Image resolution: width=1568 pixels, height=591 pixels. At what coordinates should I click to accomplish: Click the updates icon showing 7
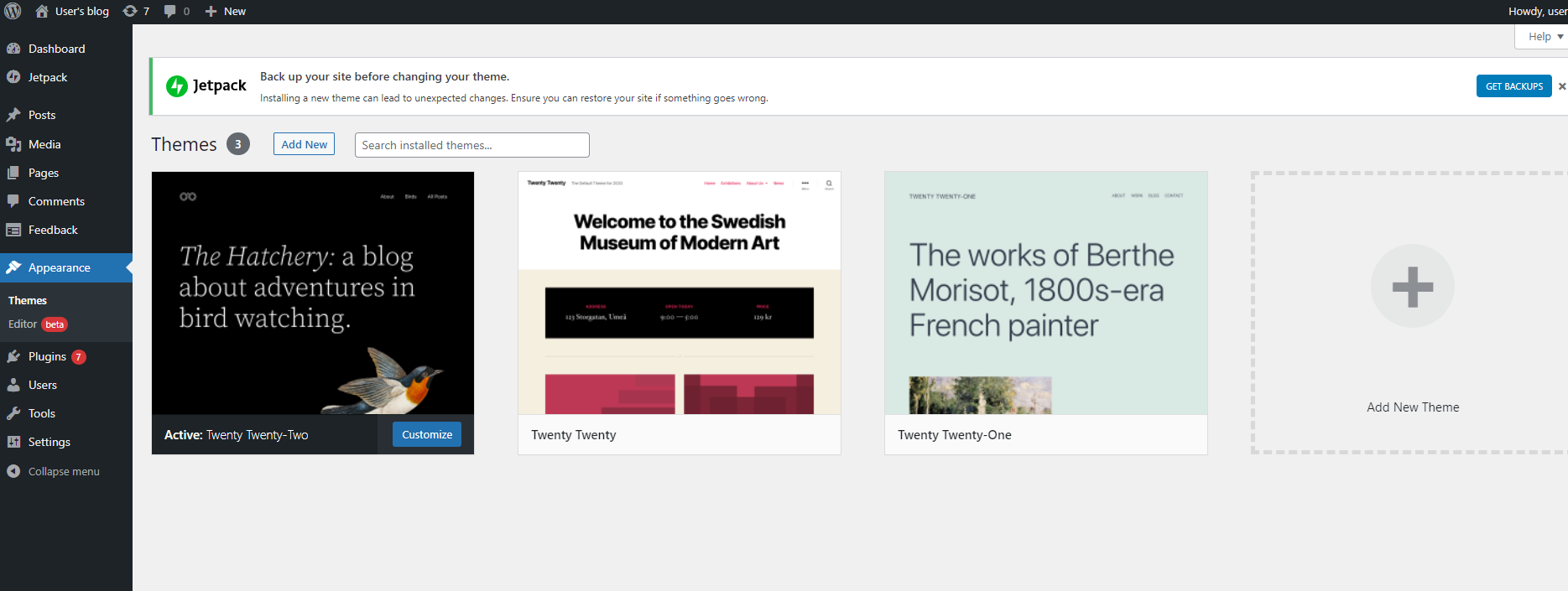(x=130, y=11)
